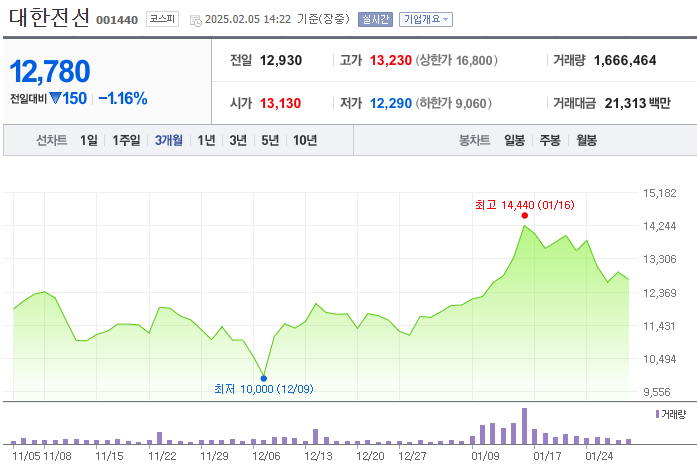This screenshot has height=475, width=697.
Task: Click the 15,182 y-axis label
Action: click(660, 193)
